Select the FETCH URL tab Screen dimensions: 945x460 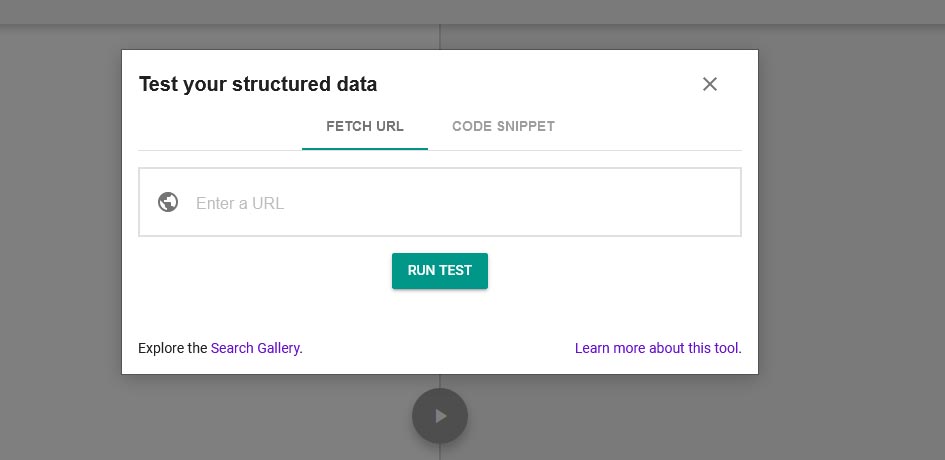(365, 127)
